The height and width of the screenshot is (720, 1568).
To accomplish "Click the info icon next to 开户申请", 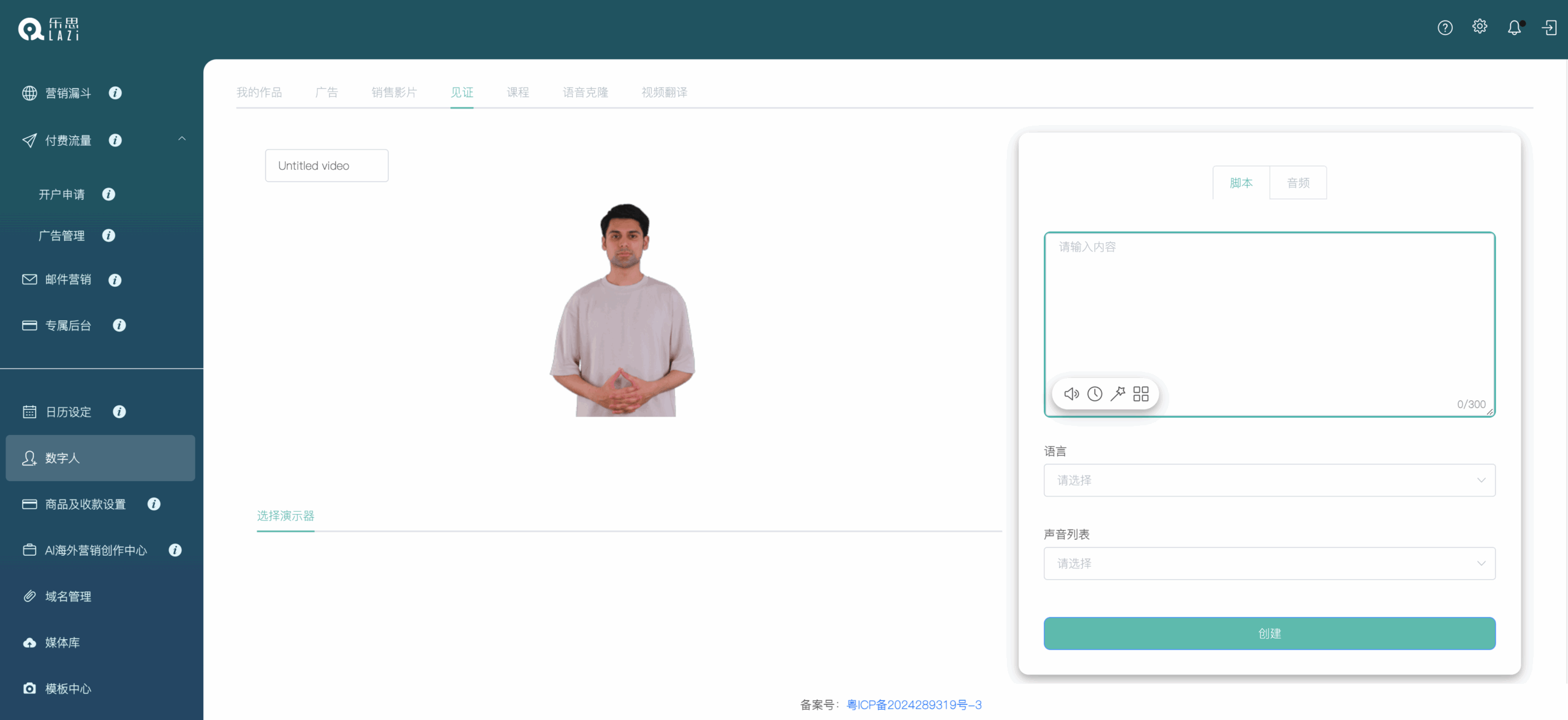I will (x=108, y=194).
